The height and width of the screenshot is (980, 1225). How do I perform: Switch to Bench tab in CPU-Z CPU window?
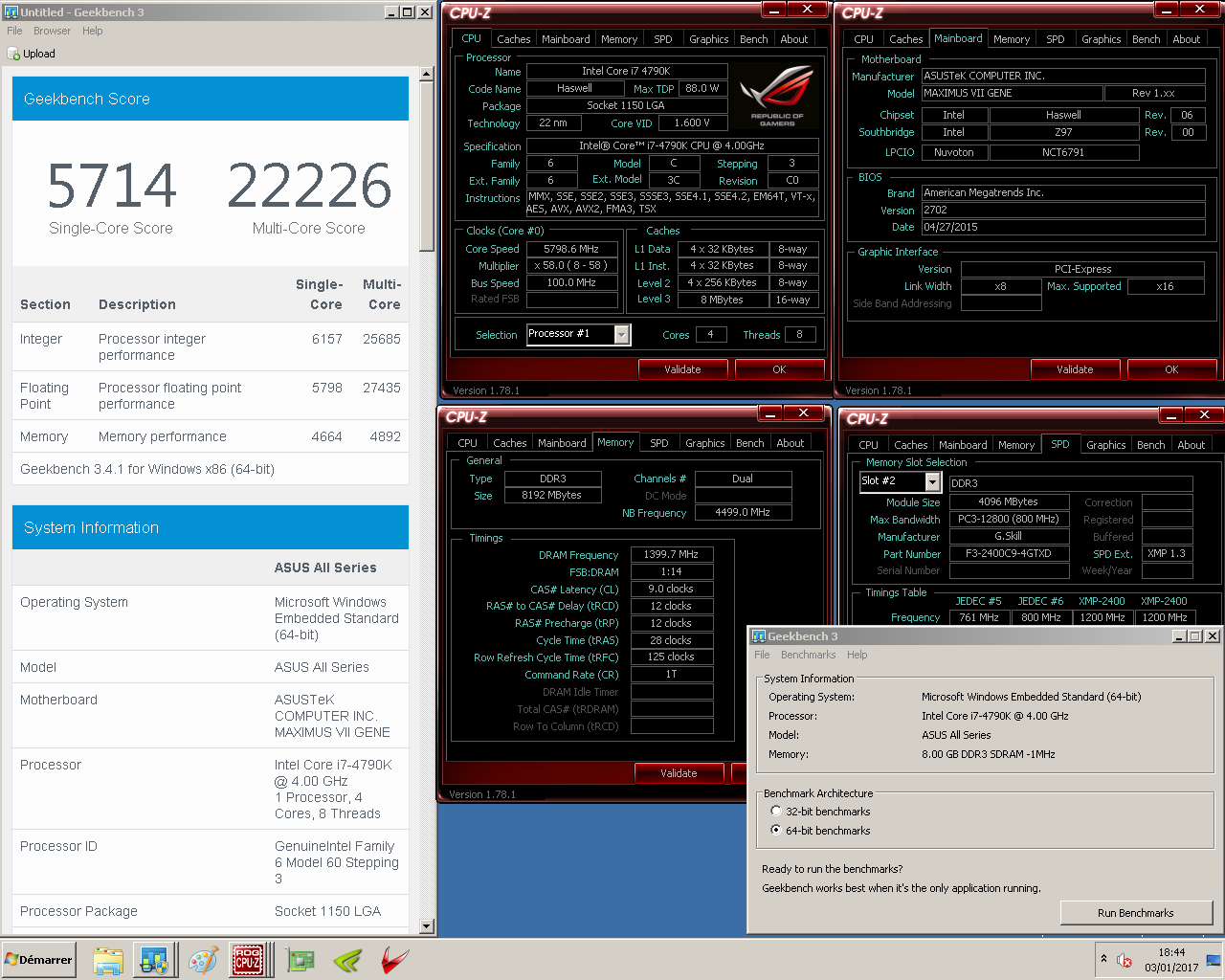pyautogui.click(x=754, y=39)
